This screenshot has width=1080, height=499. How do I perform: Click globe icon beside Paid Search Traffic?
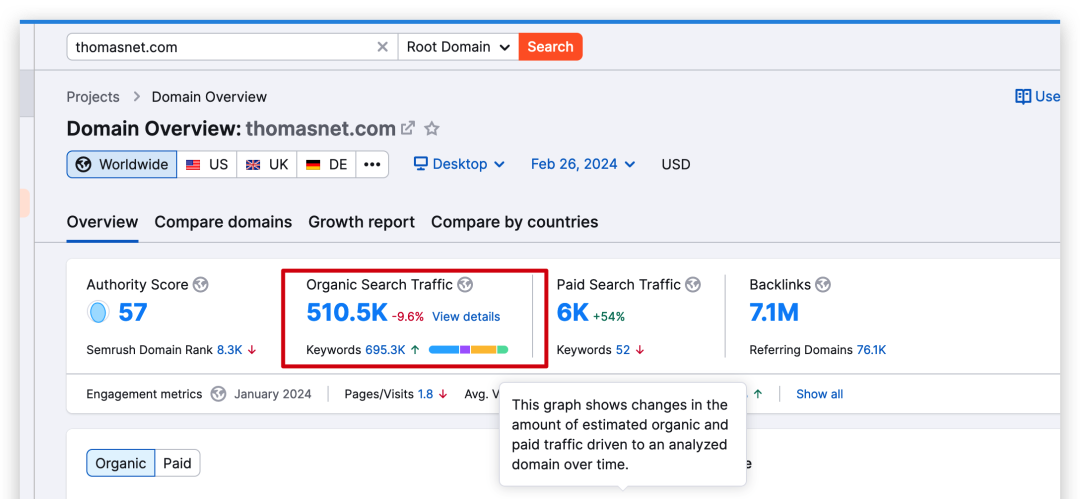(x=693, y=285)
